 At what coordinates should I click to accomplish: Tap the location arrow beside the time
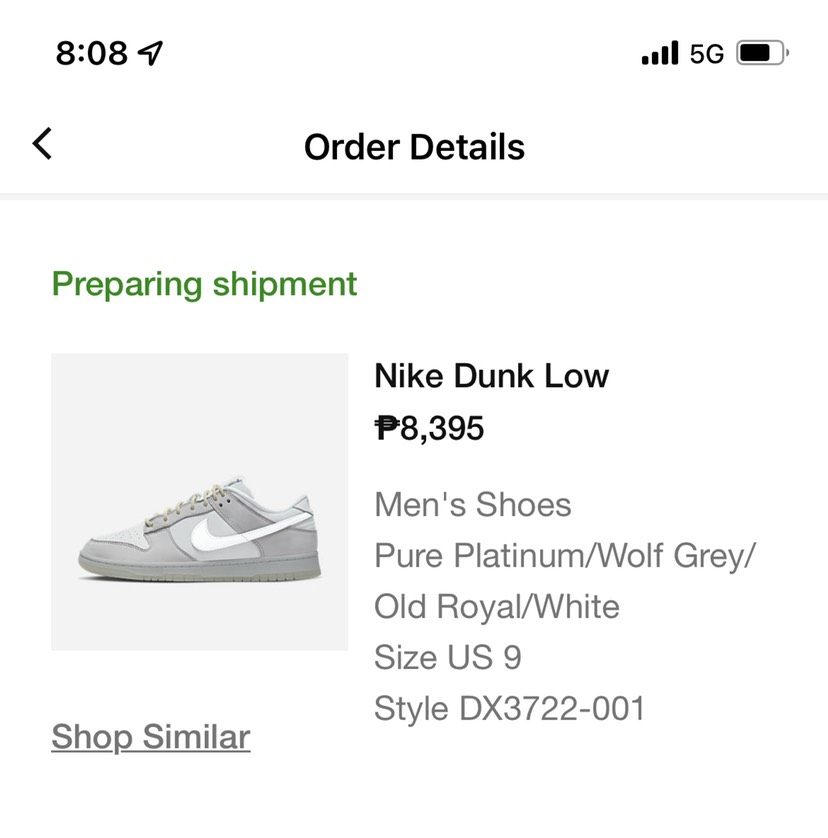tap(150, 53)
